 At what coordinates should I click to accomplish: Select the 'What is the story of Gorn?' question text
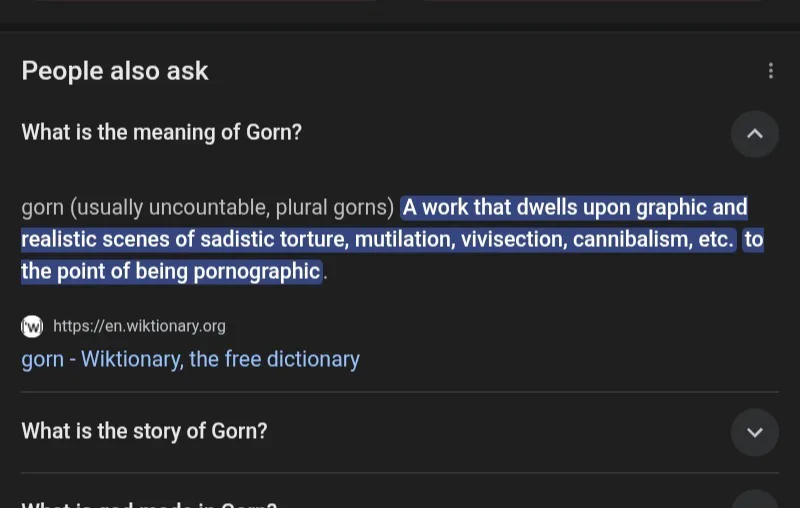[x=144, y=431]
